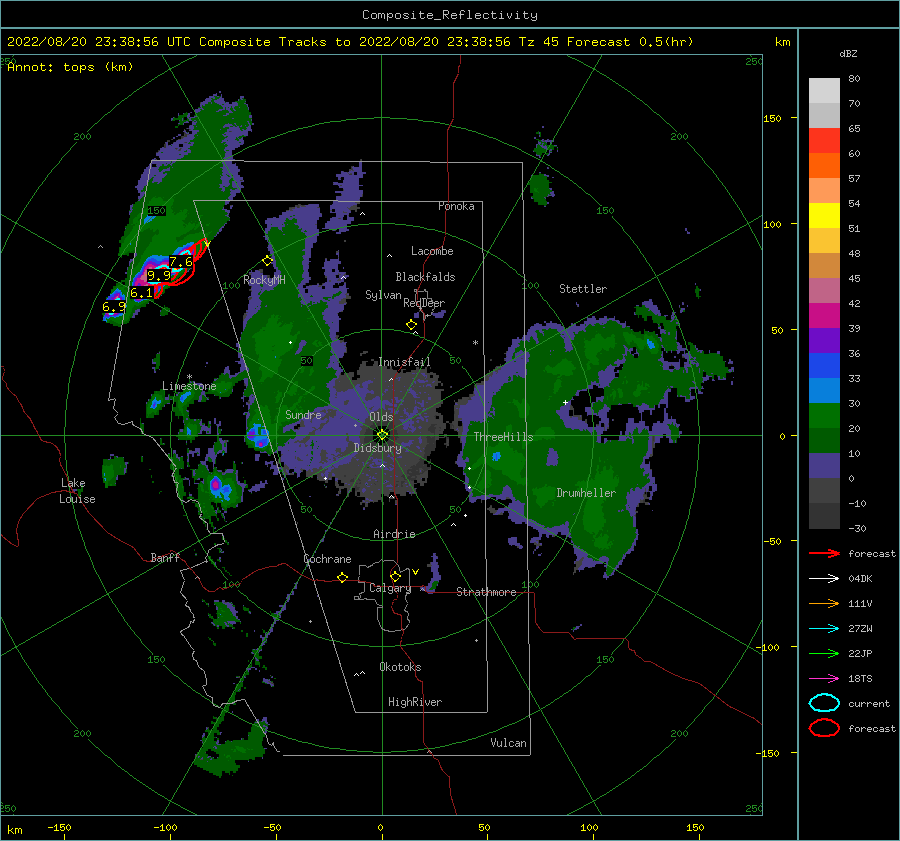
Task: Select the white 04DK arrow legend icon
Action: (824, 579)
